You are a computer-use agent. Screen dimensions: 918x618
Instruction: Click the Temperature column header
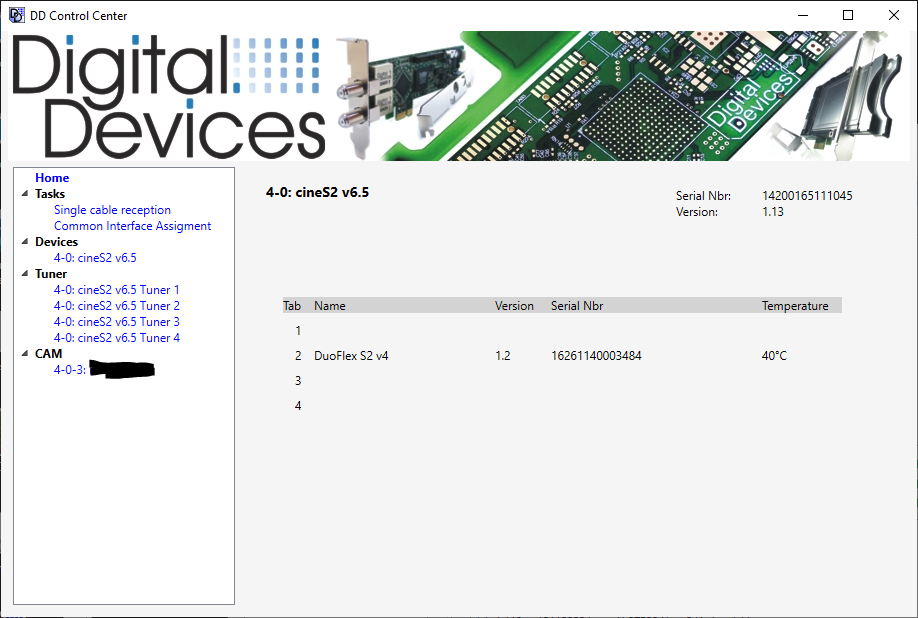pyautogui.click(x=794, y=306)
